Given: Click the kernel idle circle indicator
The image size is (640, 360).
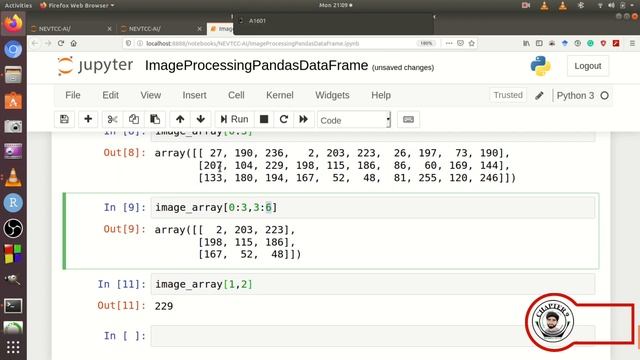Looking at the screenshot, I should (604, 96).
